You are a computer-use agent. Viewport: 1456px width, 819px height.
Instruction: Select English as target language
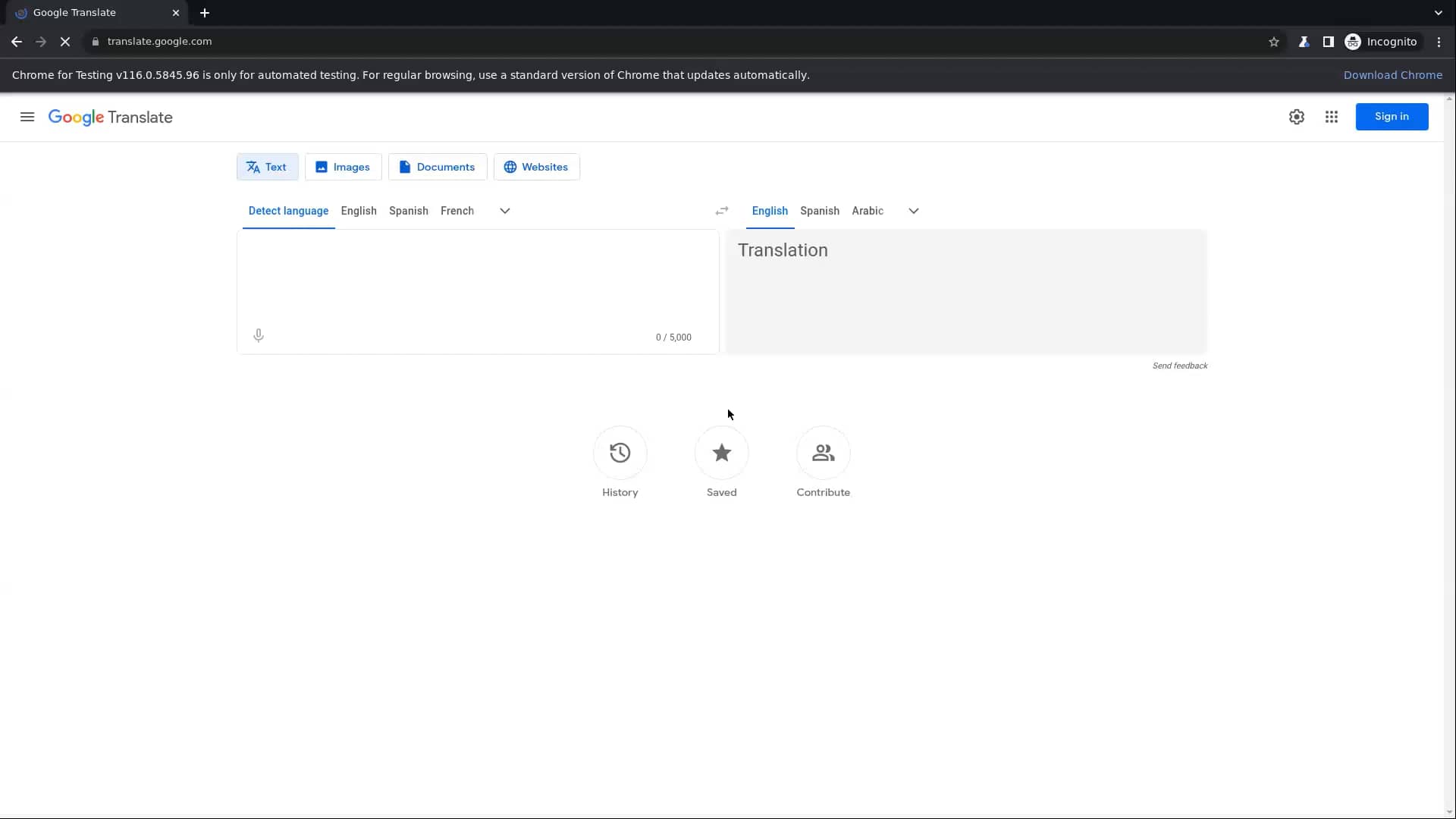point(770,211)
